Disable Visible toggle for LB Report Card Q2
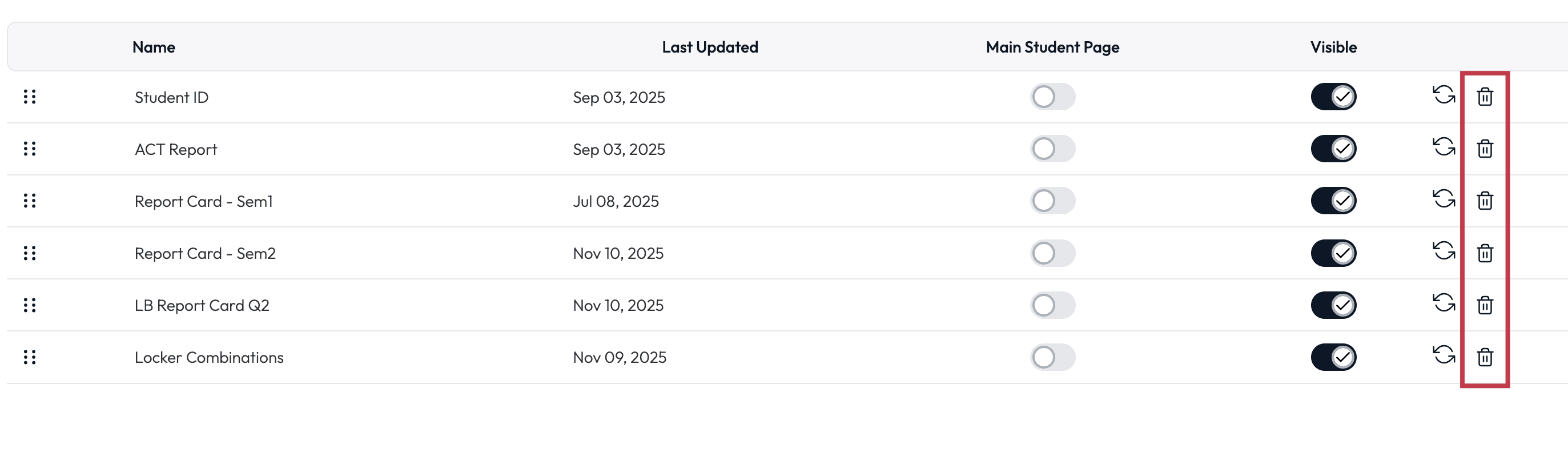The height and width of the screenshot is (456, 1568). [x=1333, y=305]
